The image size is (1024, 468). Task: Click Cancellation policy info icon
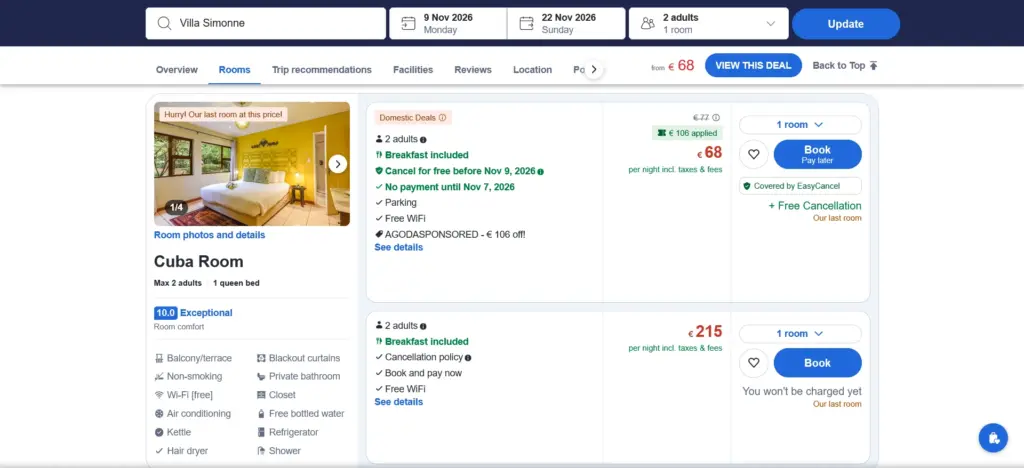click(x=468, y=358)
